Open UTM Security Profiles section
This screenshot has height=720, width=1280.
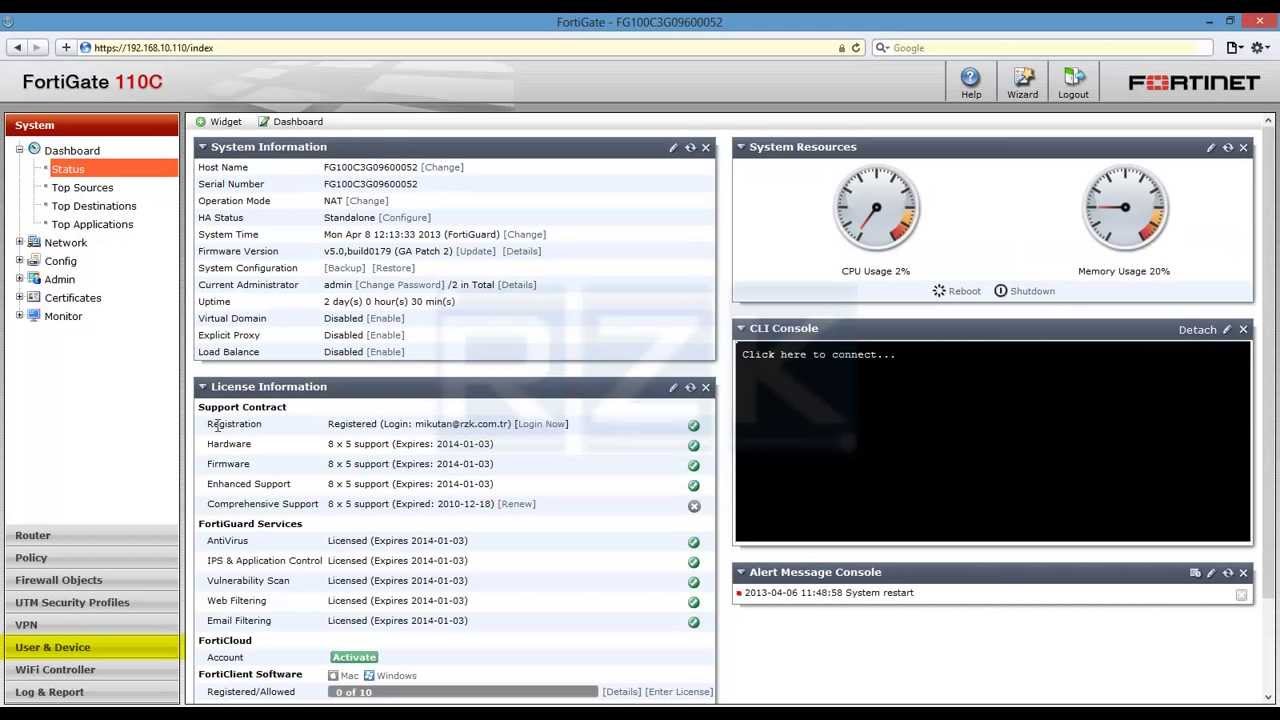click(x=91, y=603)
